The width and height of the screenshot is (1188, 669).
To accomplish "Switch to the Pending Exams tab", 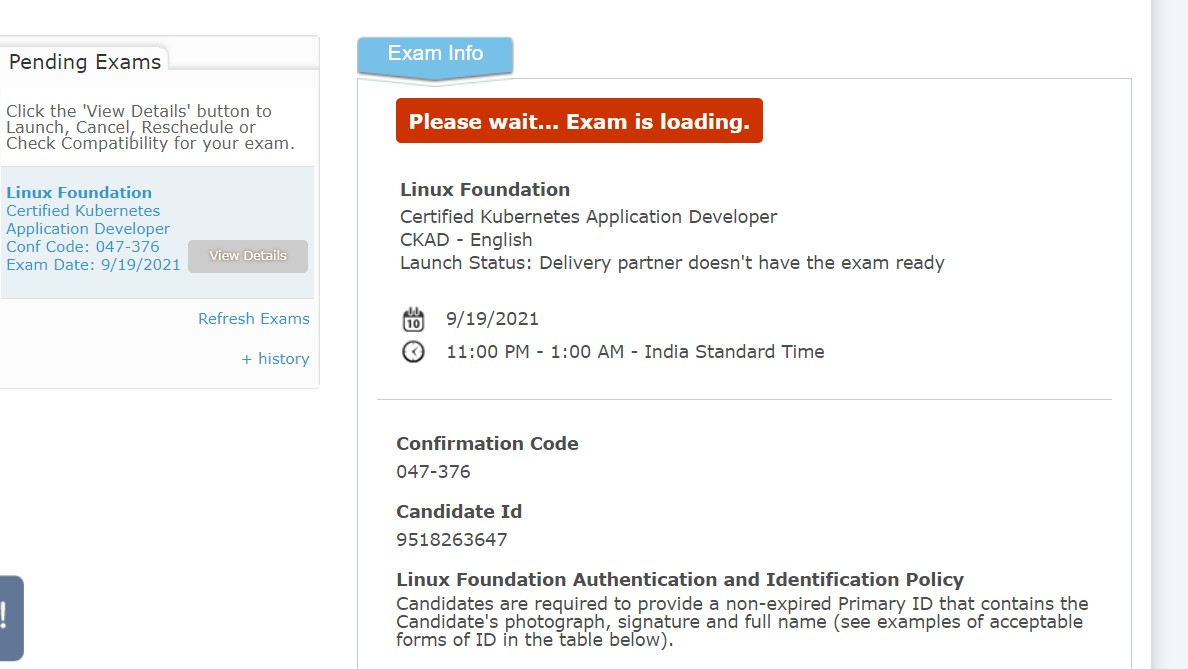I will pyautogui.click(x=85, y=62).
